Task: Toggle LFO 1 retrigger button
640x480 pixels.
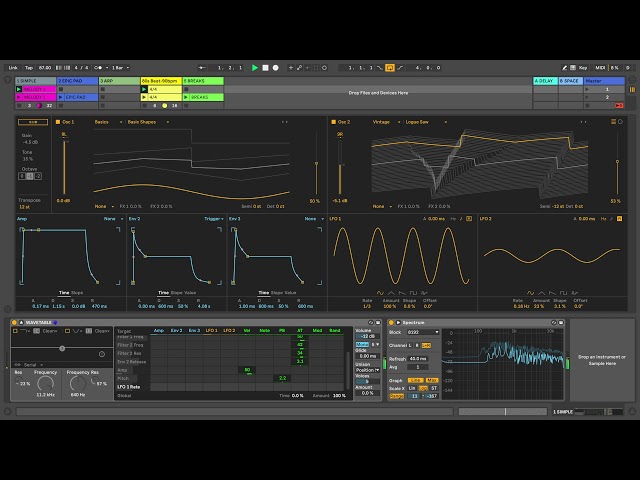Action: tap(469, 219)
